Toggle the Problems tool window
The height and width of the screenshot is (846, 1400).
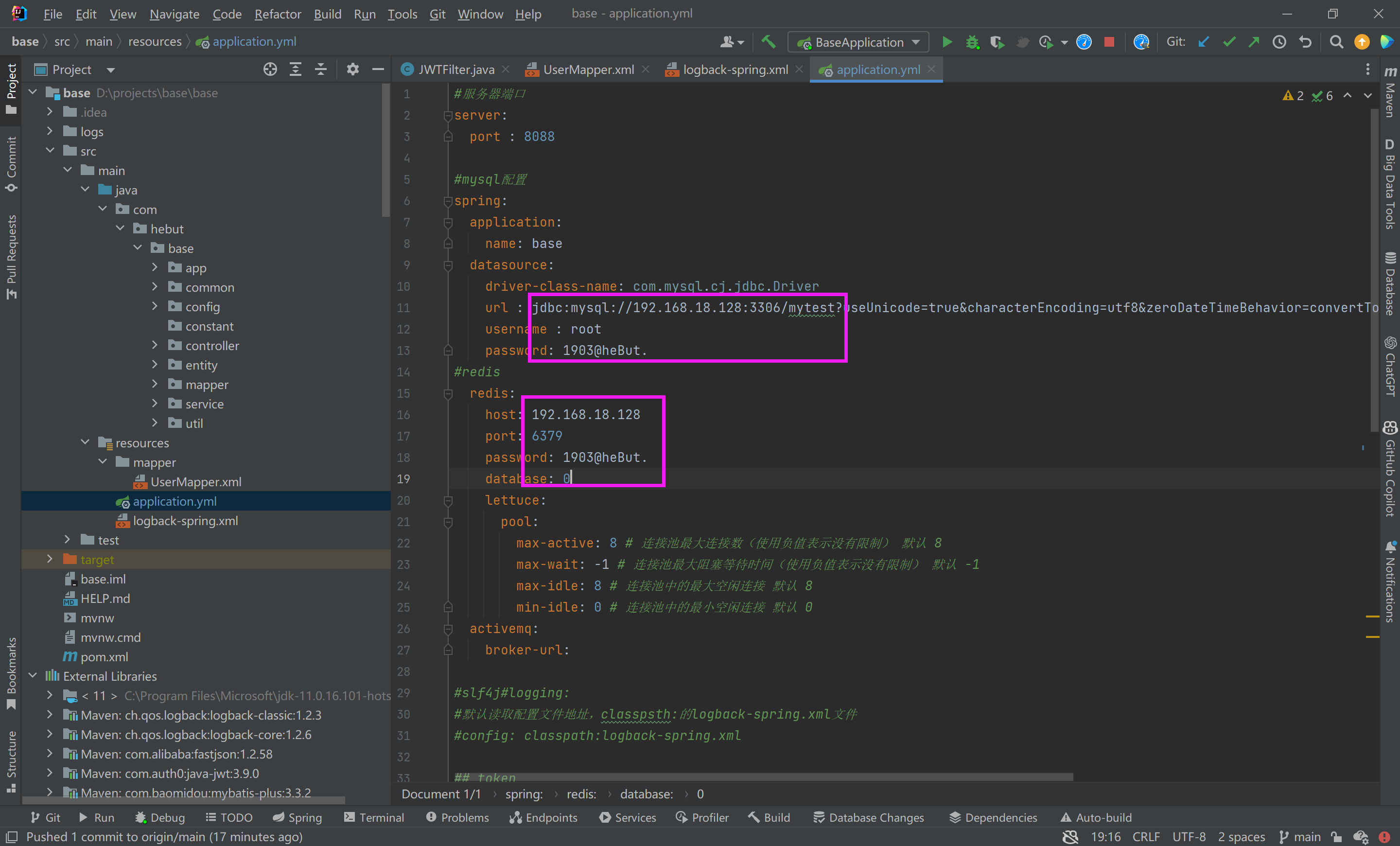(x=457, y=818)
